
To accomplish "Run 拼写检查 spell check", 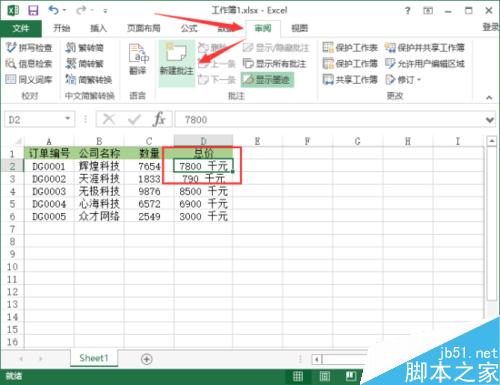I will 29,48.
